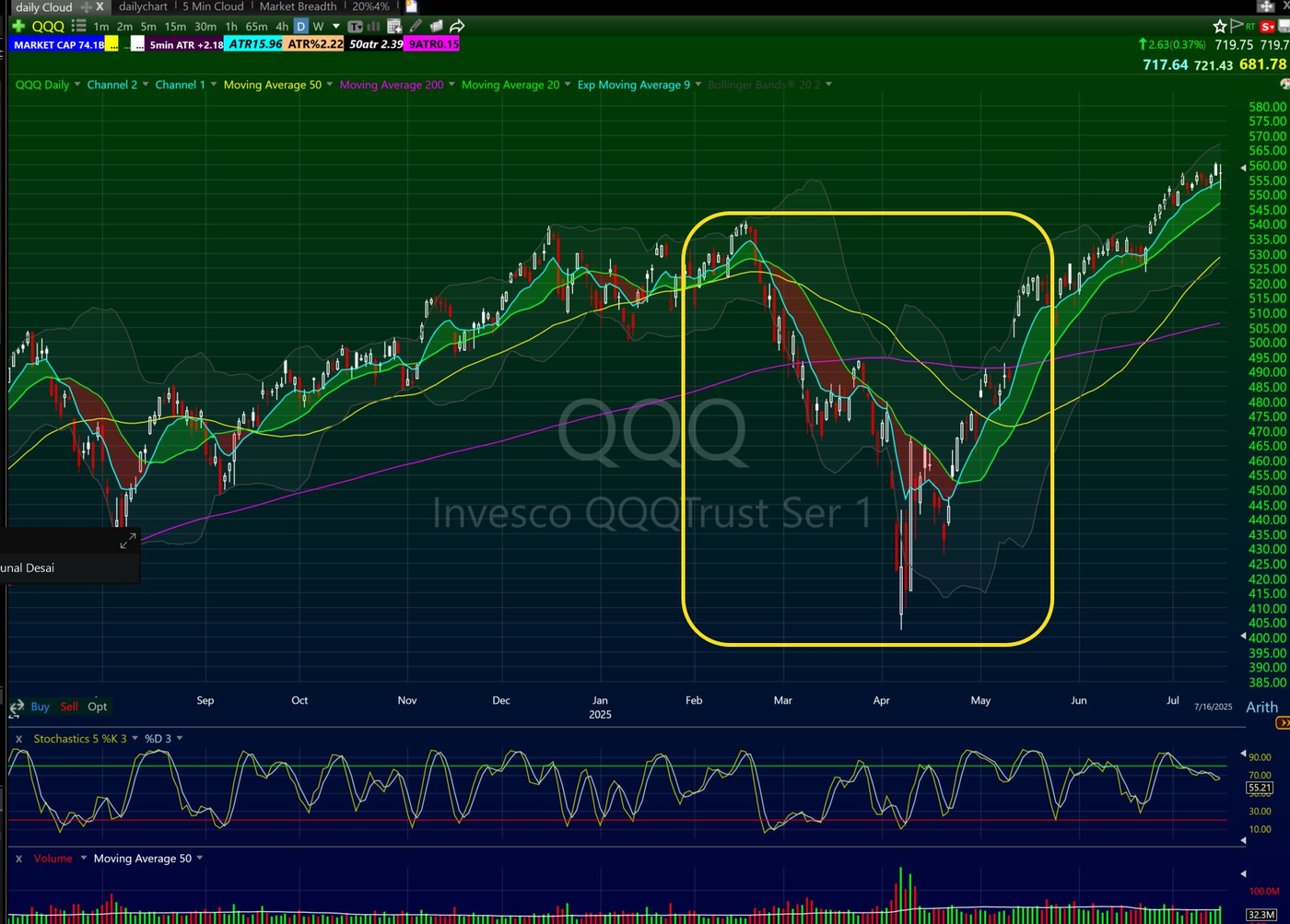
Task: Add a new item with the green plus icon
Action: (18, 26)
